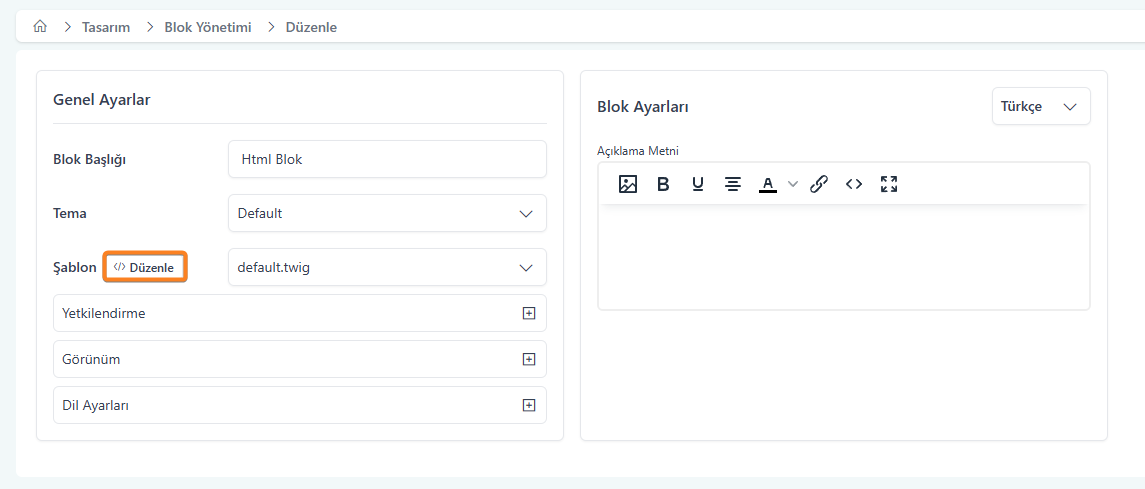Toggle underline formatting in editor
1145x489 pixels.
[x=698, y=184]
